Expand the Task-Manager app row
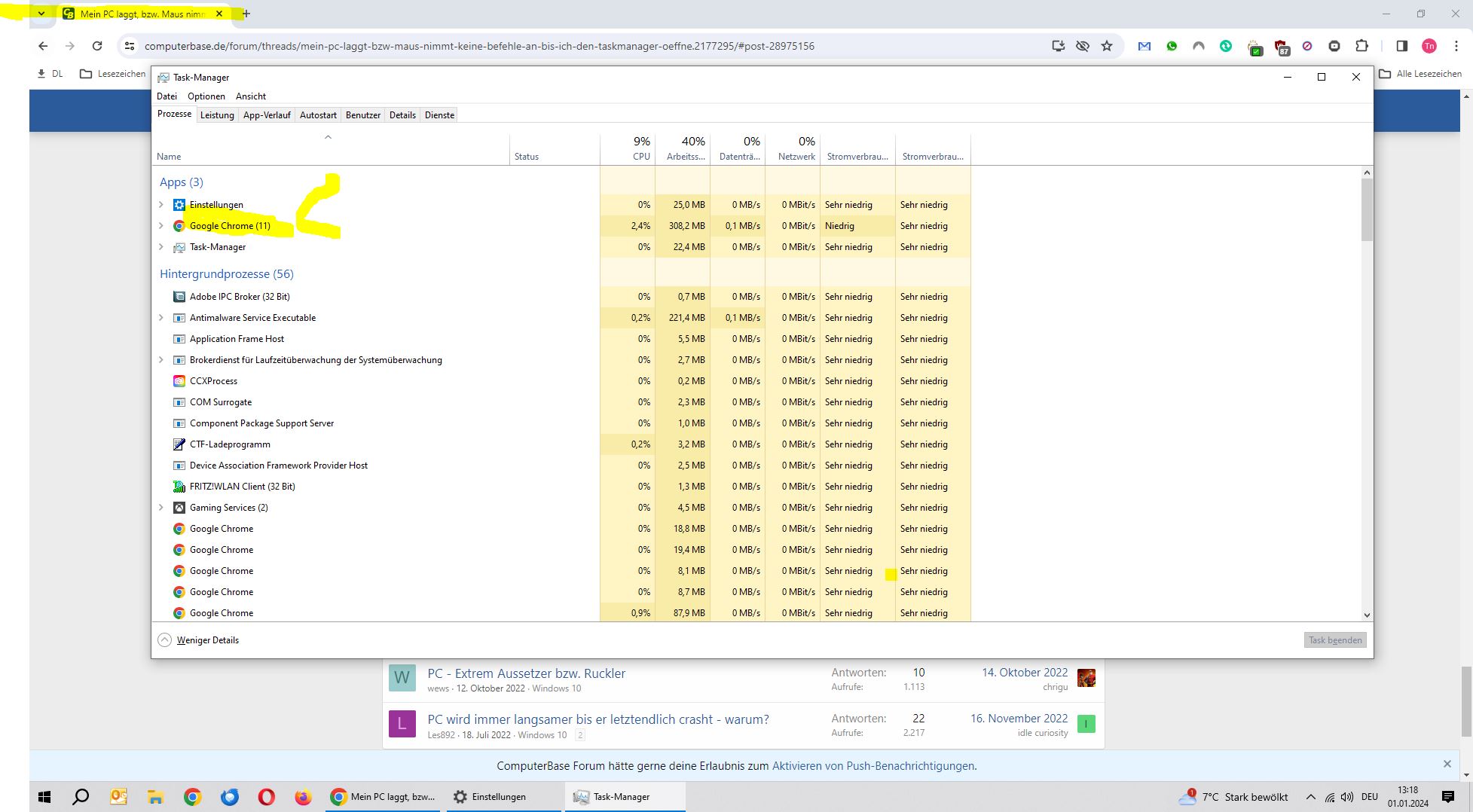 160,247
